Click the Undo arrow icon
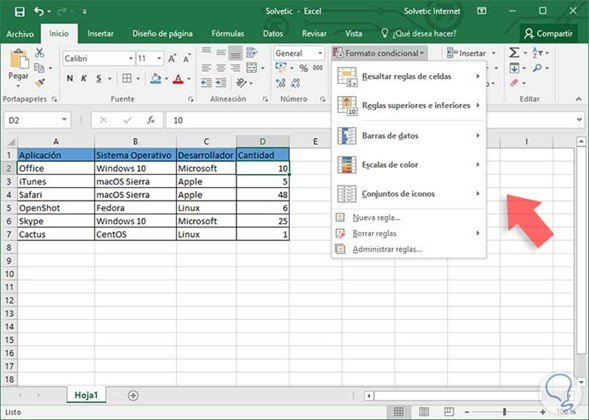The width and height of the screenshot is (589, 420). pos(39,12)
